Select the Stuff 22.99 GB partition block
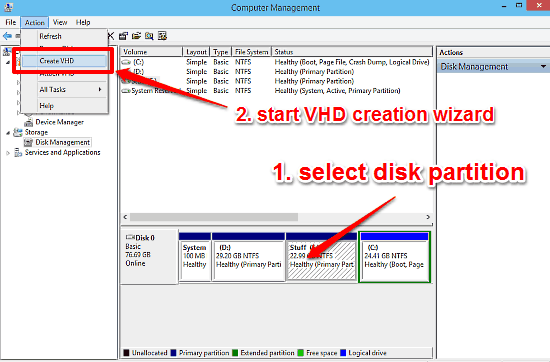The width and height of the screenshot is (550, 362). (322, 256)
